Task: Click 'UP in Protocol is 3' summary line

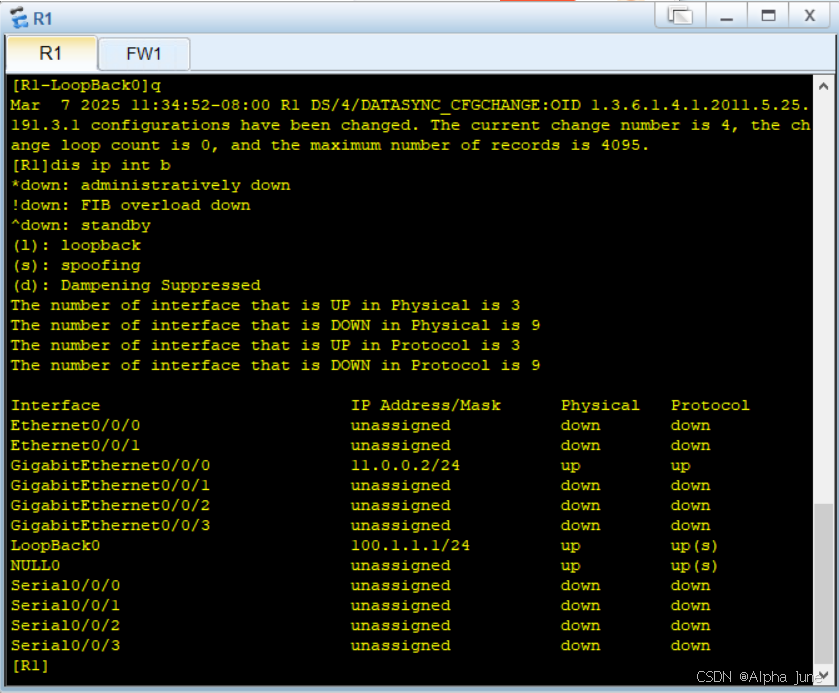Action: click(265, 345)
